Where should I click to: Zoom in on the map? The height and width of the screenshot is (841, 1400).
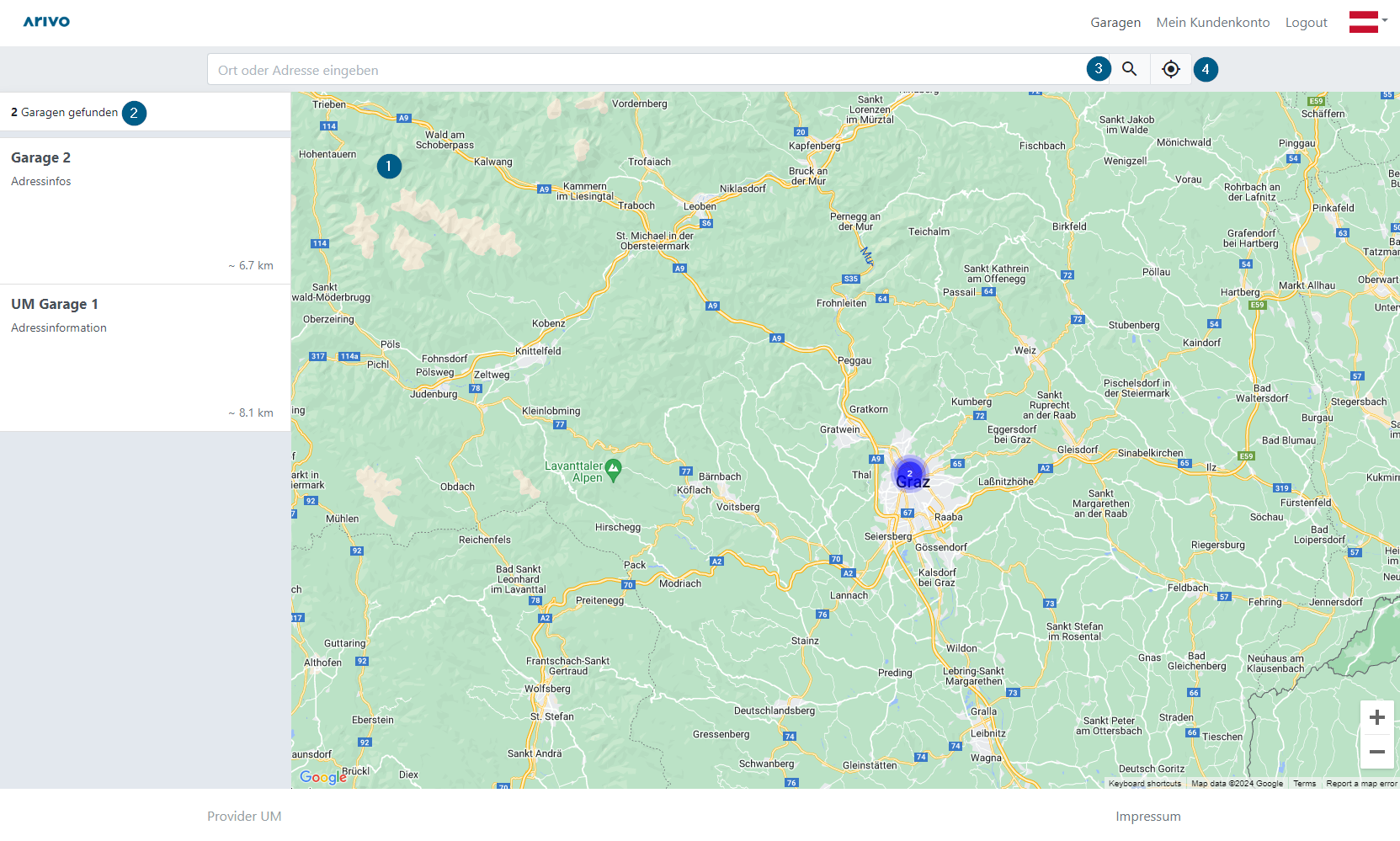pyautogui.click(x=1377, y=717)
